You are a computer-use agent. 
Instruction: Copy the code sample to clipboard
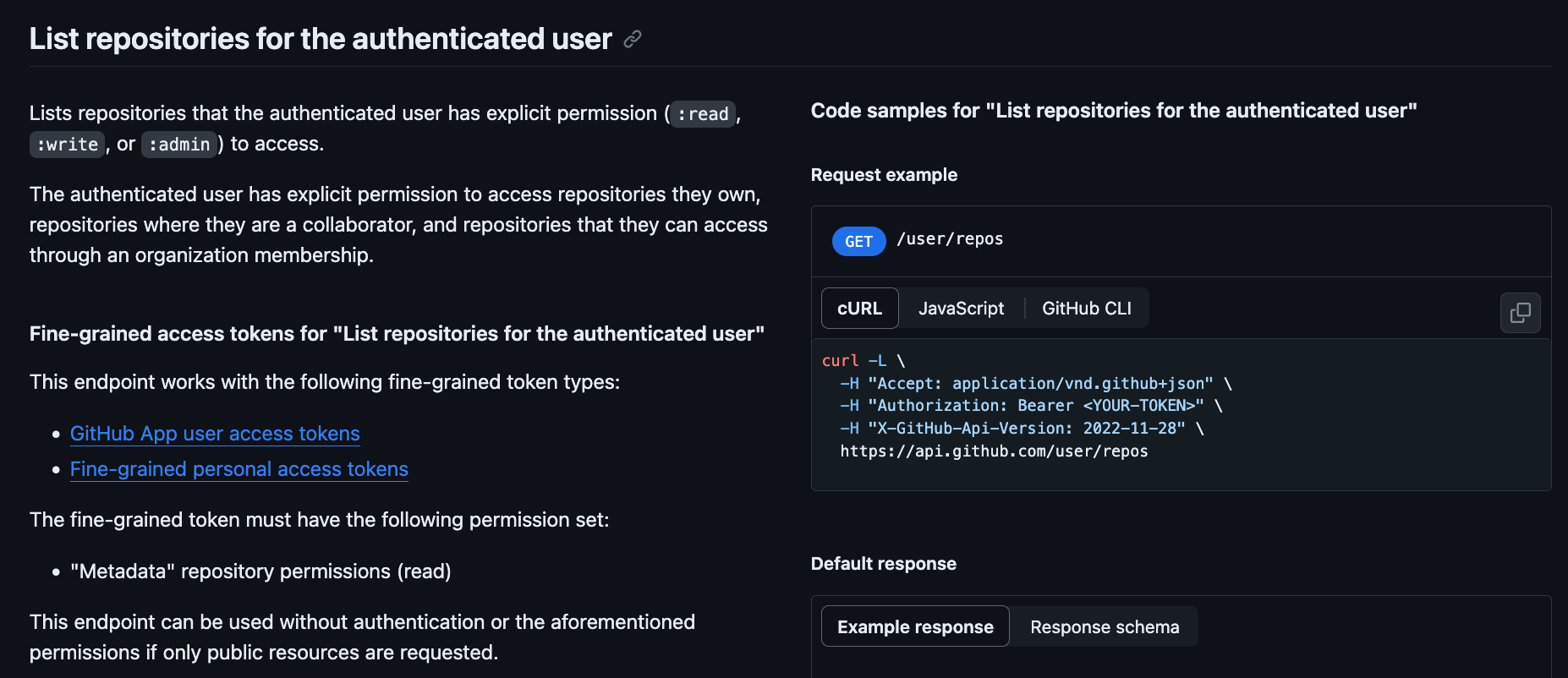pos(1520,313)
